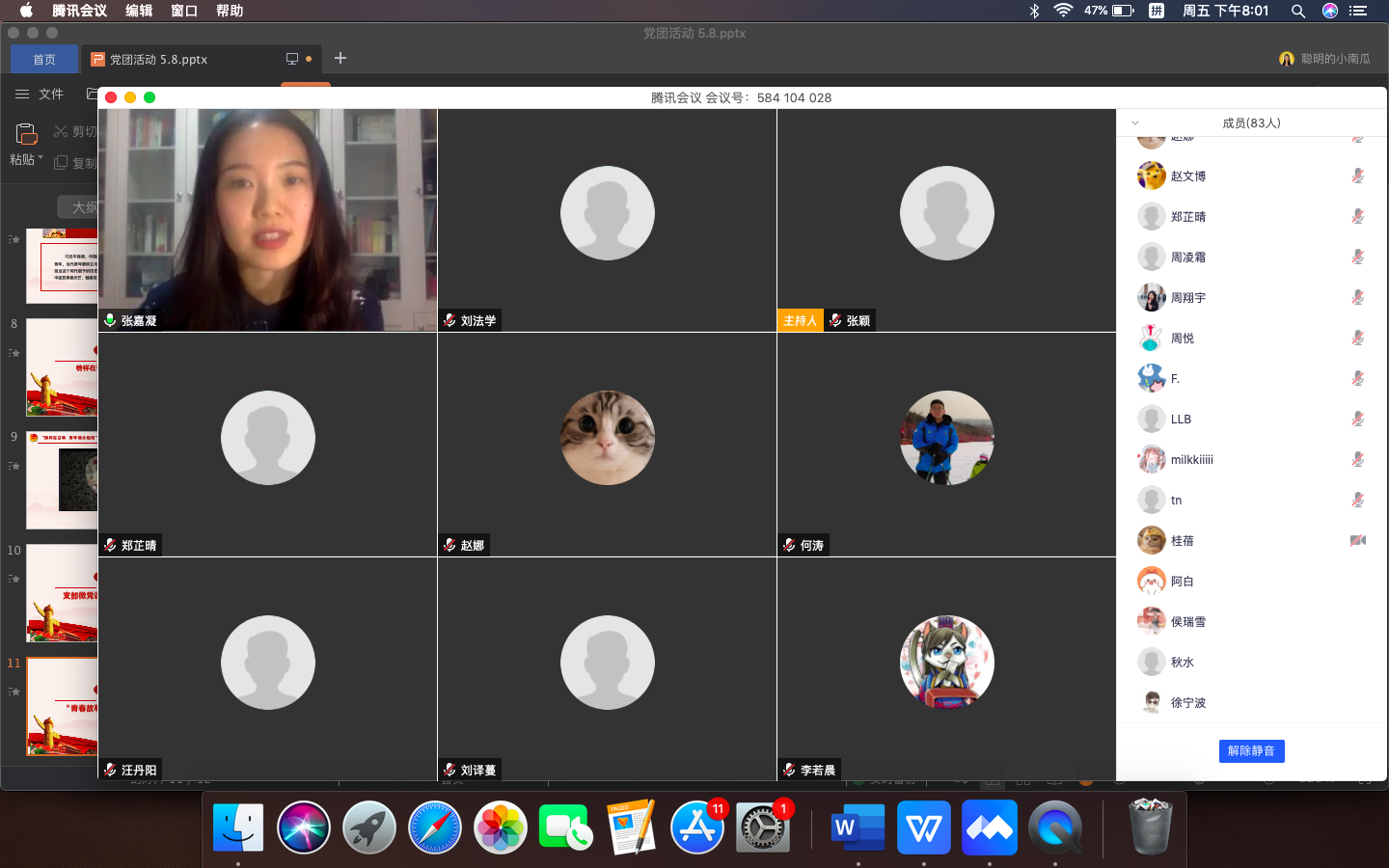Open the 腾讯会议 menu in menu bar

79,11
